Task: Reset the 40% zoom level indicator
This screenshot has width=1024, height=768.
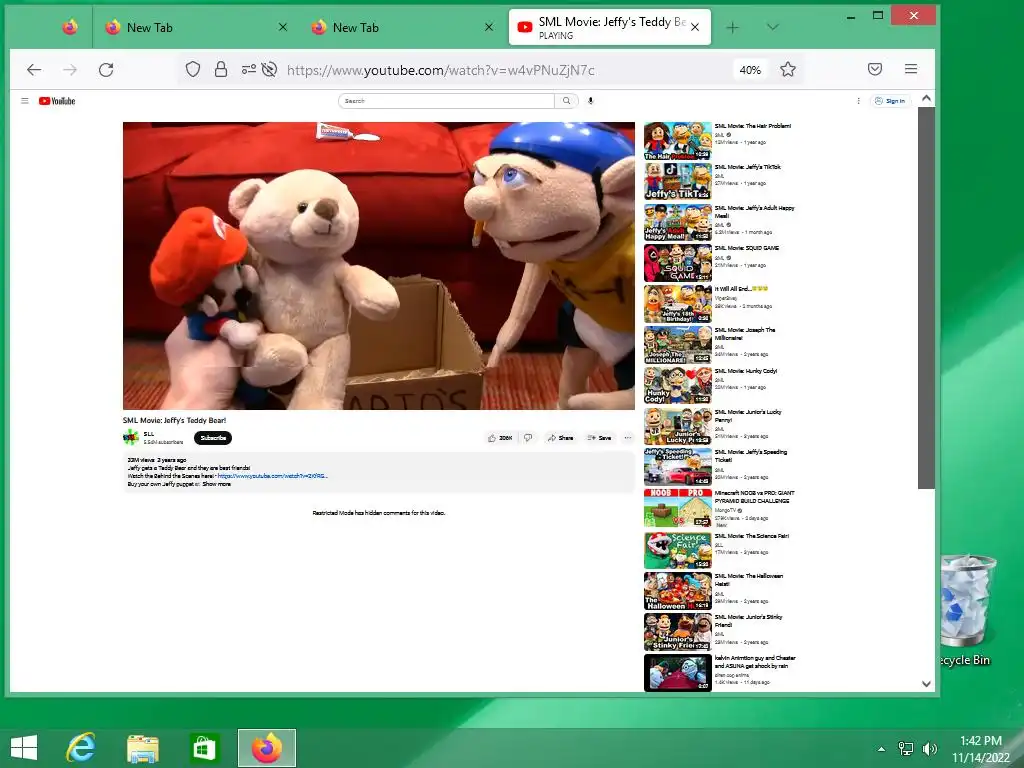Action: tap(750, 70)
